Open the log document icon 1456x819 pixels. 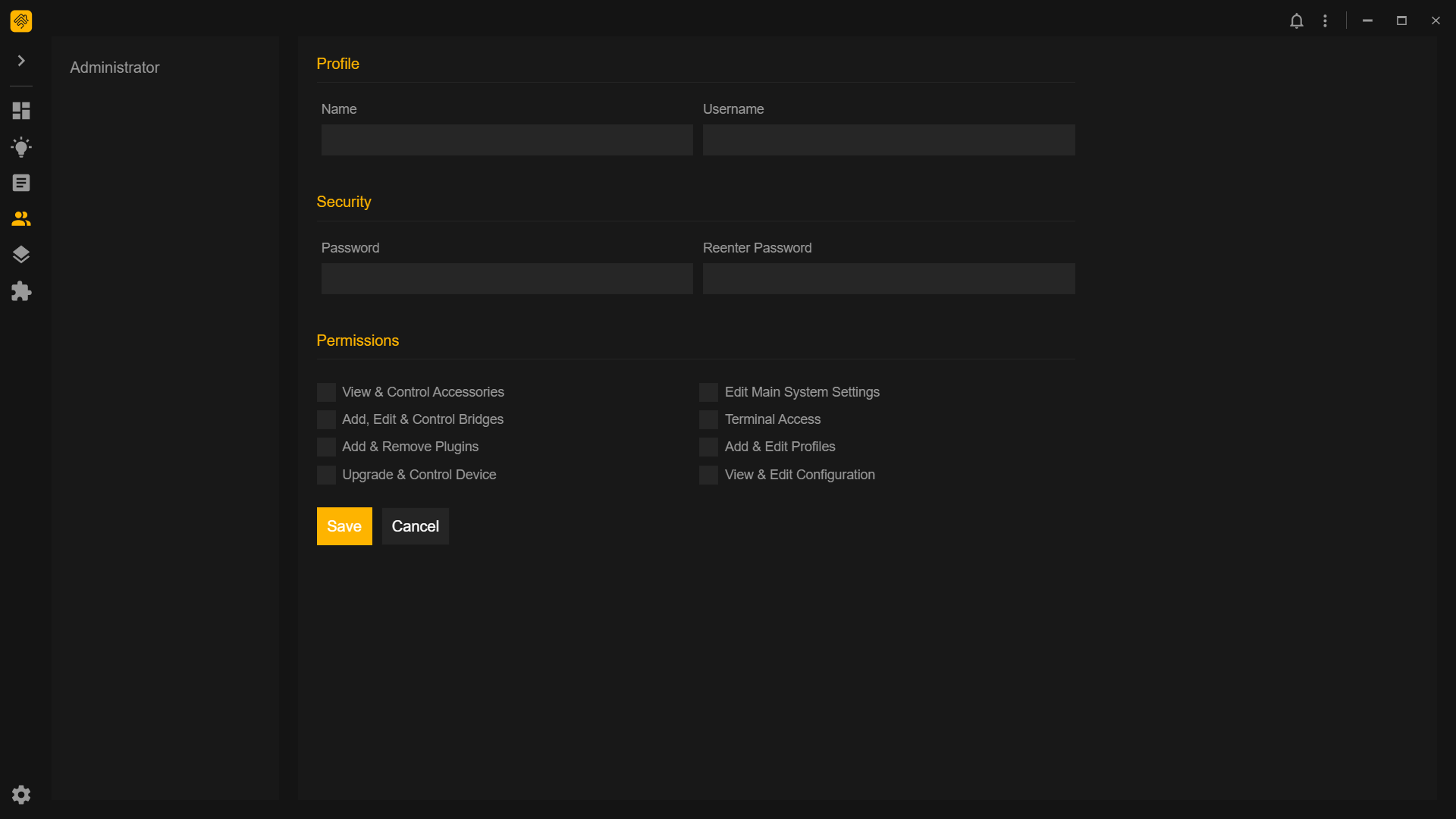pos(21,183)
